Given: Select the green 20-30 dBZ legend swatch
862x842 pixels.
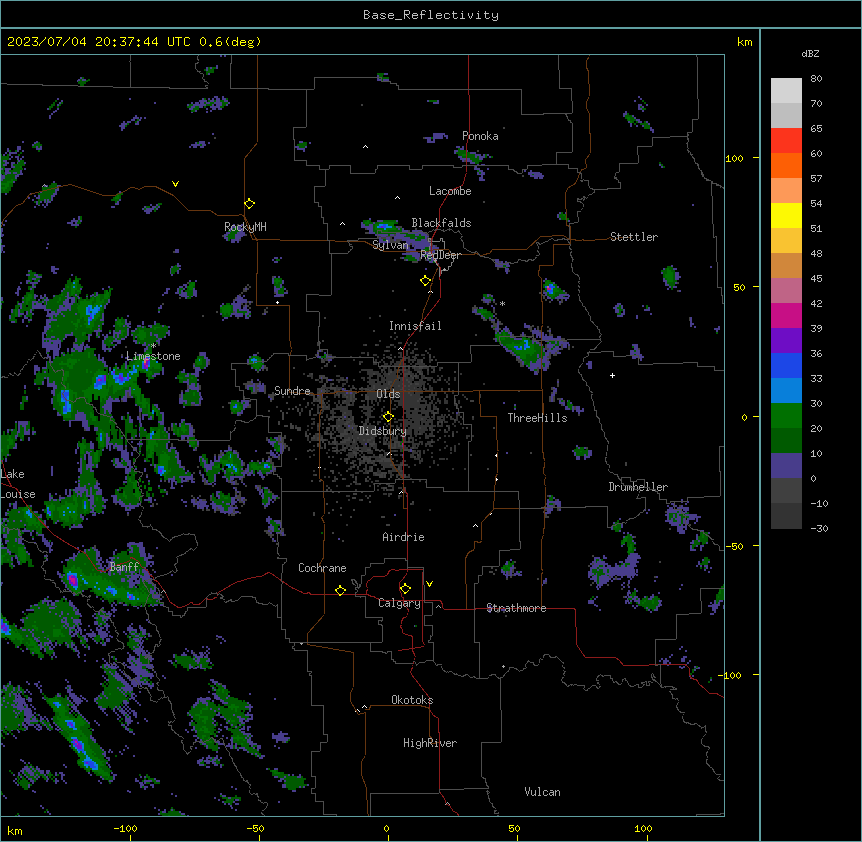Looking at the screenshot, I should (786, 416).
